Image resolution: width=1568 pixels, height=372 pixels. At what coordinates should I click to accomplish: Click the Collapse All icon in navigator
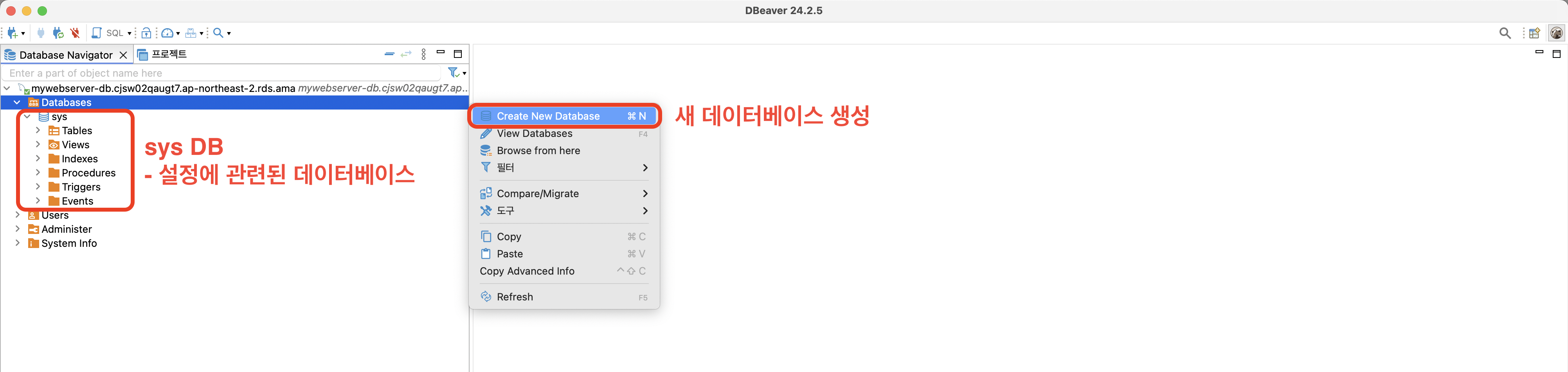390,54
